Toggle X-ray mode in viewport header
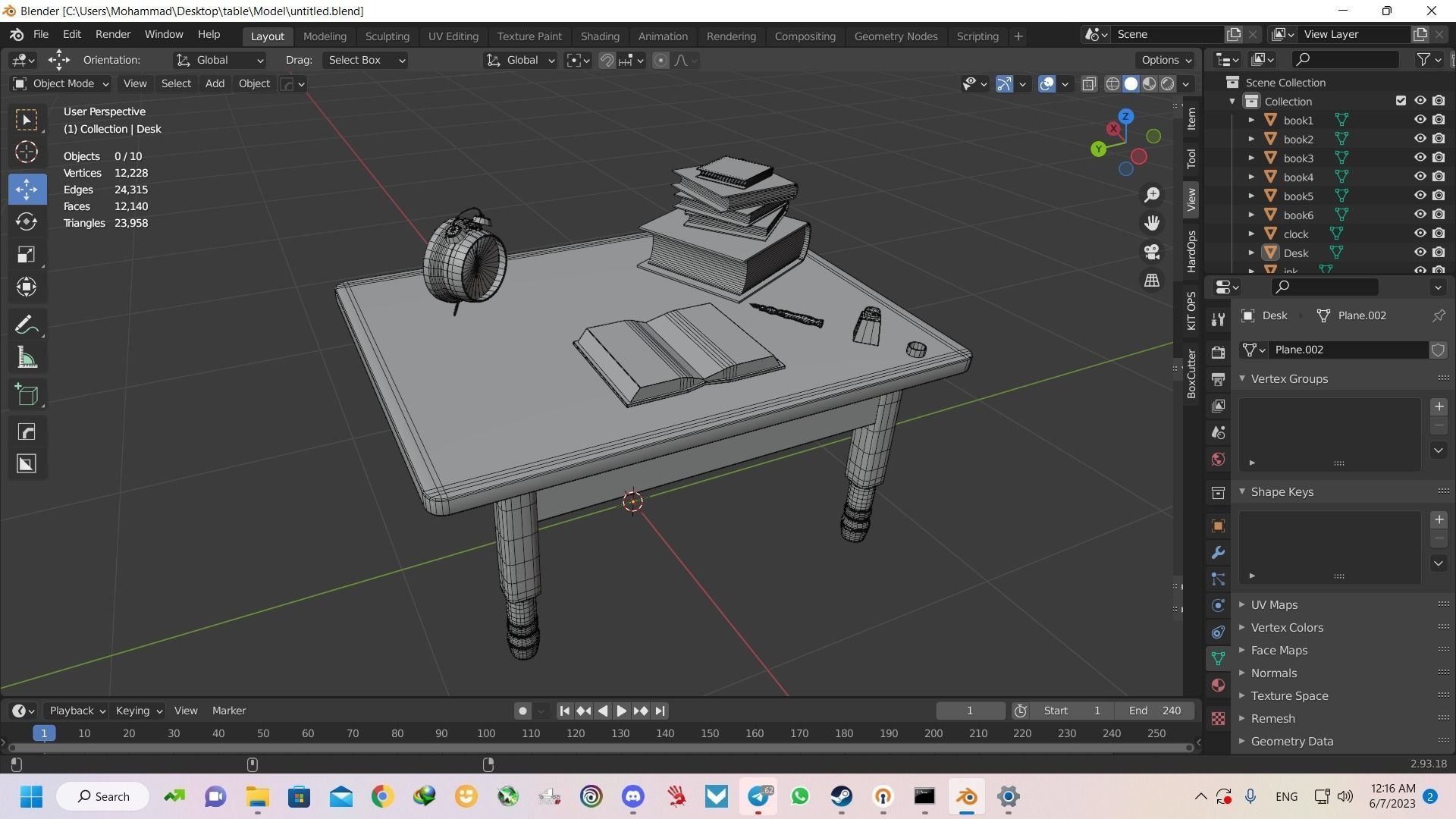Viewport: 1456px width, 819px height. tap(1089, 84)
